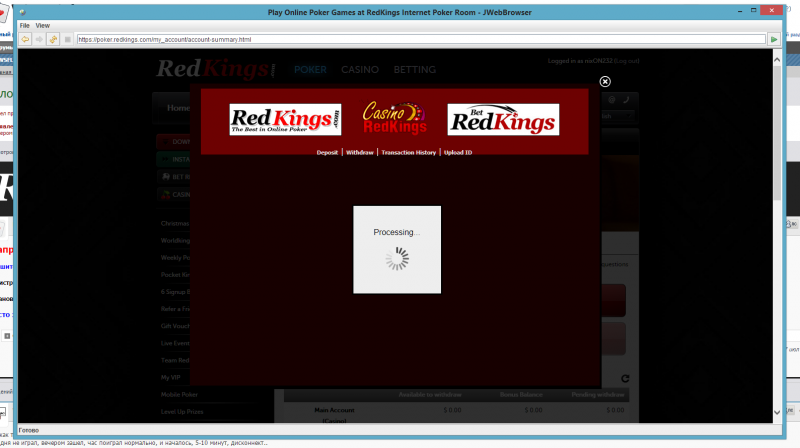The image size is (800, 448).
Task: Click the scrollbar down arrow
Action: click(x=777, y=412)
